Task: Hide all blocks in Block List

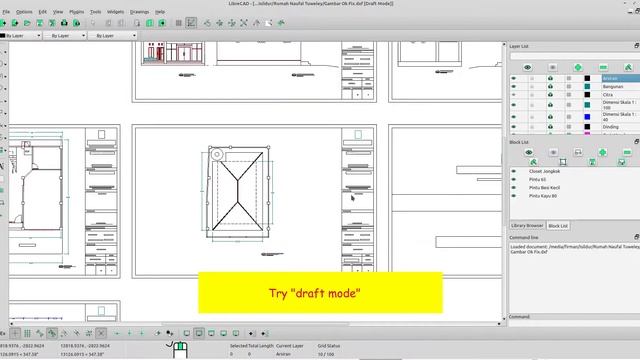Action: pyautogui.click(x=553, y=152)
